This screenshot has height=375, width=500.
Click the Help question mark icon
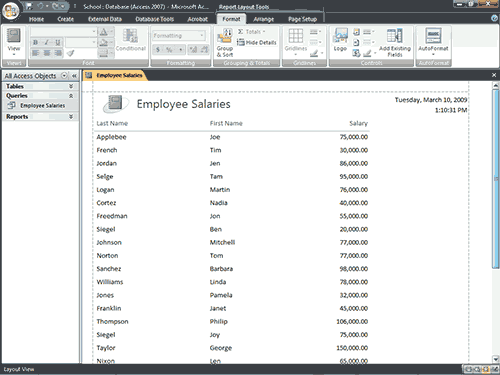tap(494, 18)
